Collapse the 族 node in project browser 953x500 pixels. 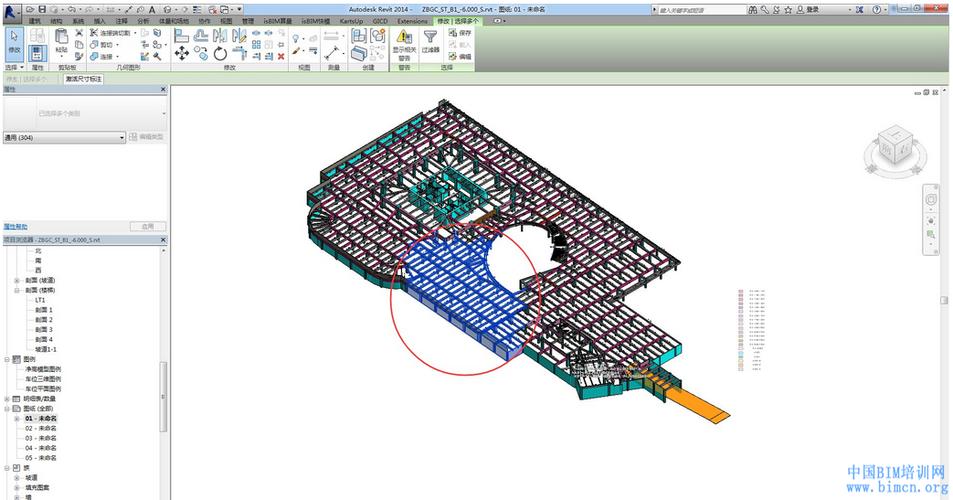(7, 468)
